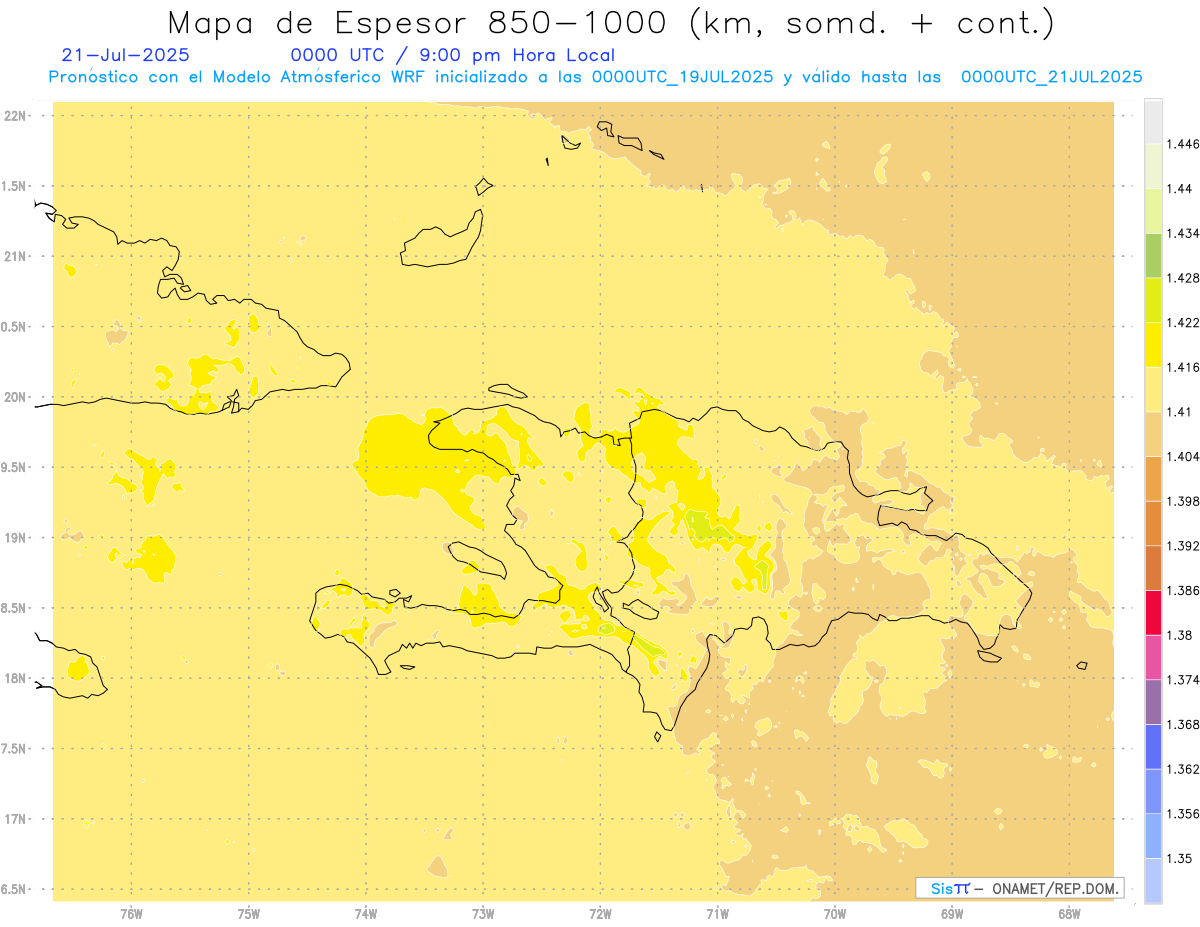Click the 75W longitude label
The width and height of the screenshot is (1200, 927).
(x=249, y=915)
